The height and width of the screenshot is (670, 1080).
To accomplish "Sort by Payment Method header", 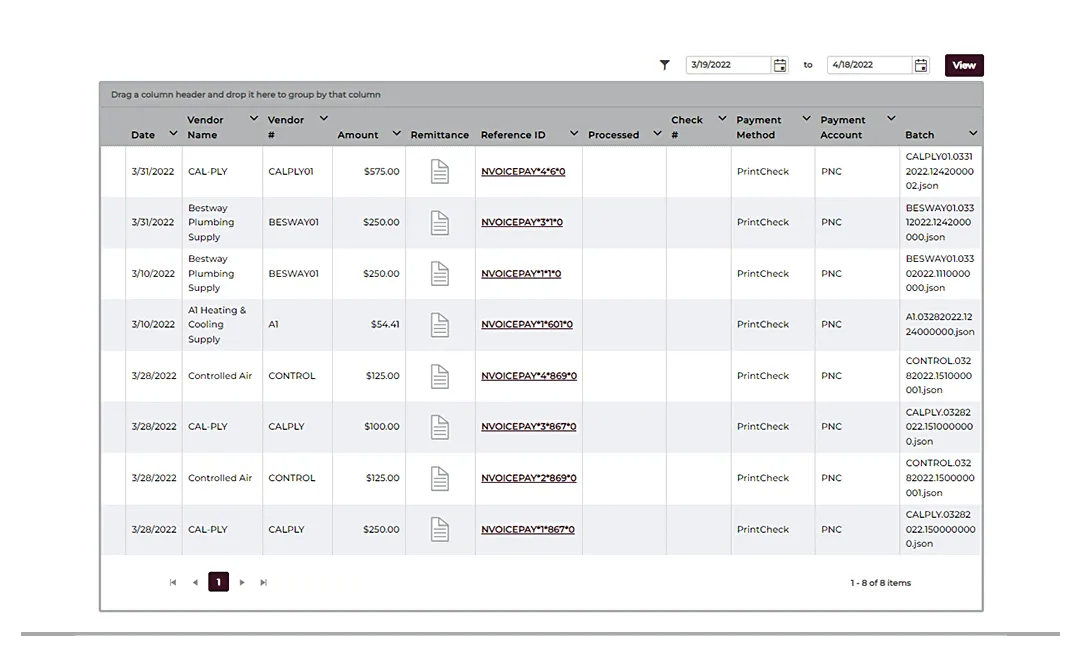I will pyautogui.click(x=758, y=127).
